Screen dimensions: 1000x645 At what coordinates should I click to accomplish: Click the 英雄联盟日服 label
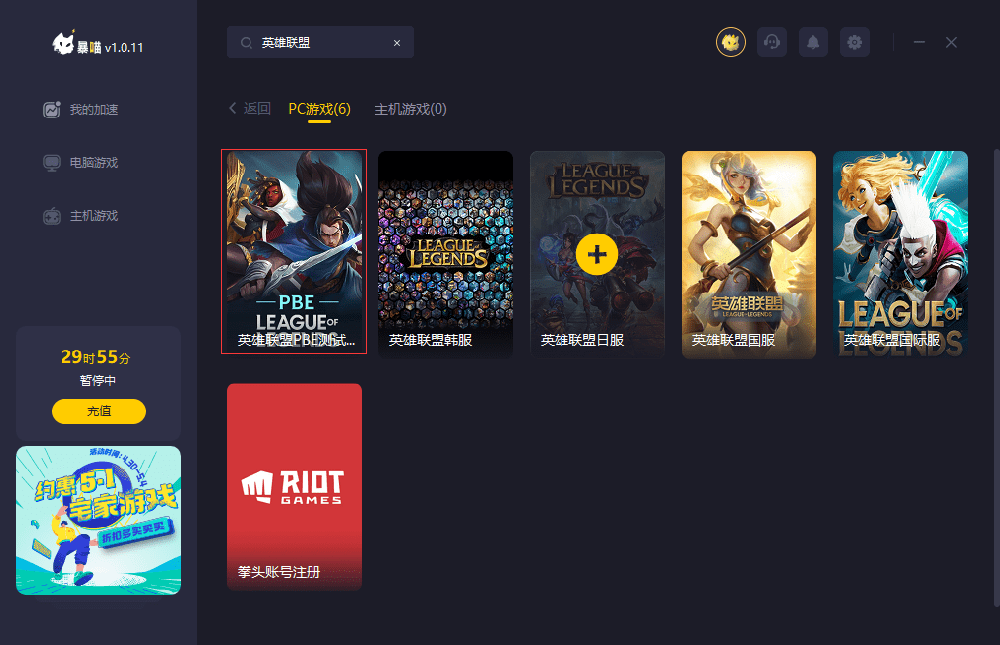[582, 340]
